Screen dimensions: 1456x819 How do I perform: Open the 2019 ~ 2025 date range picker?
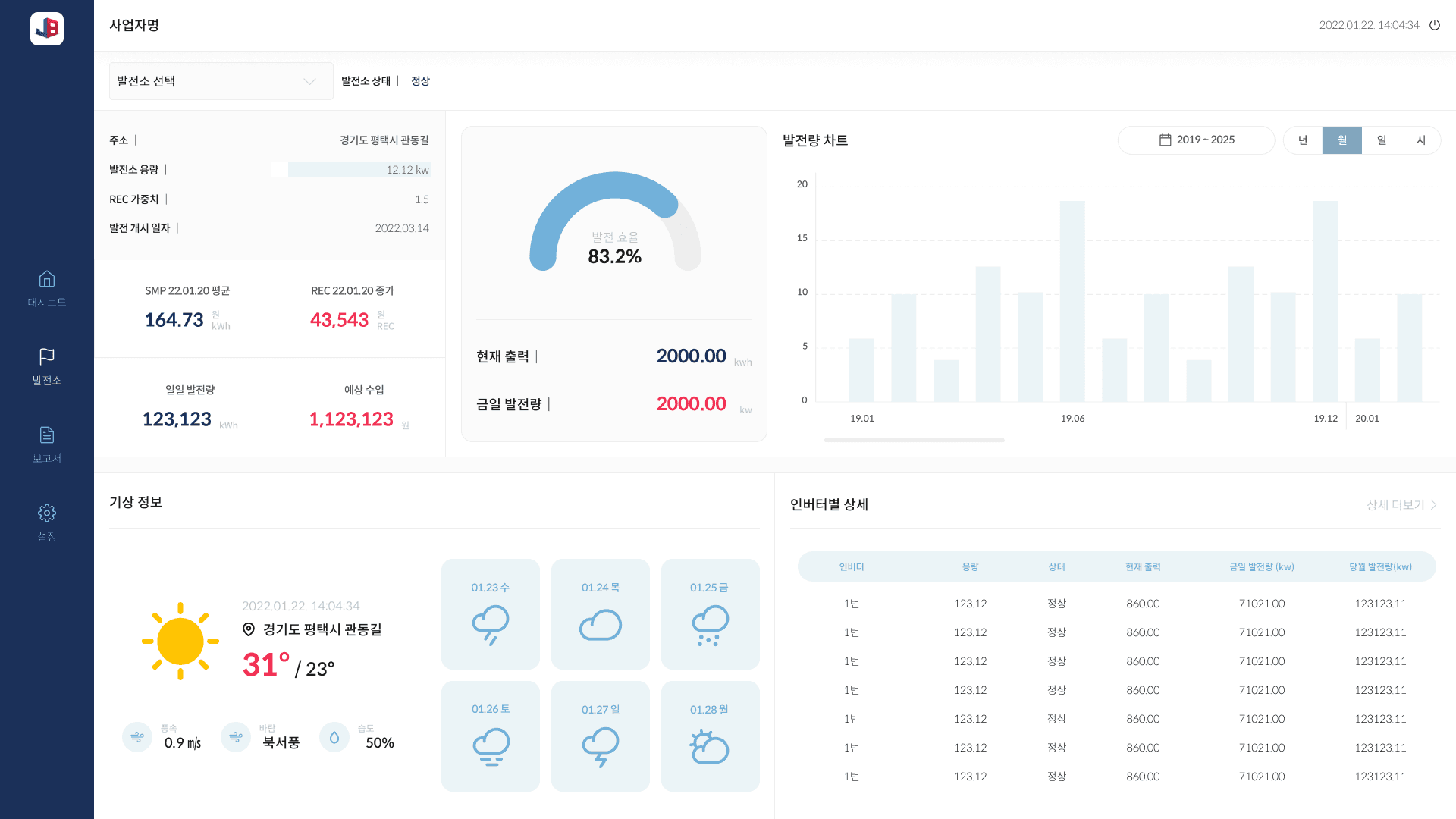click(x=1196, y=140)
